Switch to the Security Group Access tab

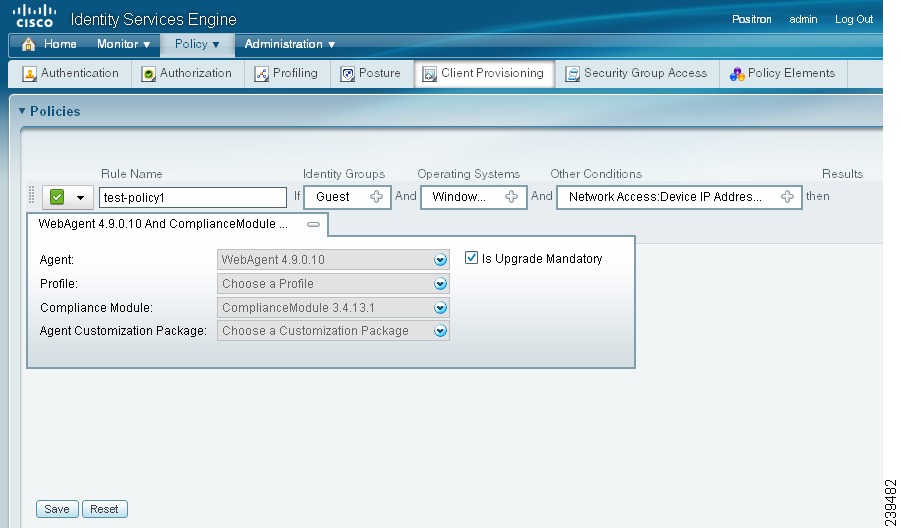(637, 74)
